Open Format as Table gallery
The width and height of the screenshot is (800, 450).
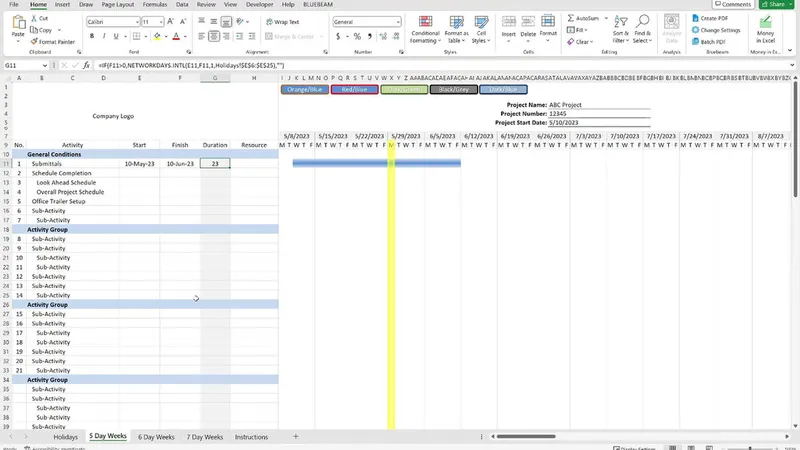coord(456,30)
